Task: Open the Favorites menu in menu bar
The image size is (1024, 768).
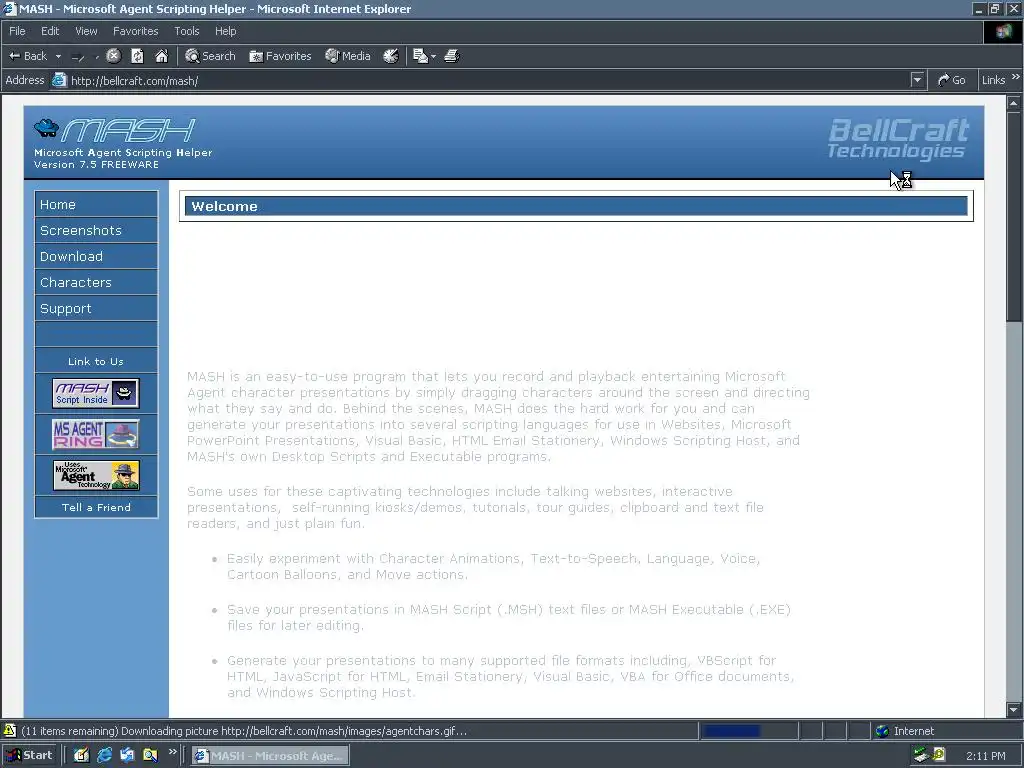Action: (x=135, y=31)
